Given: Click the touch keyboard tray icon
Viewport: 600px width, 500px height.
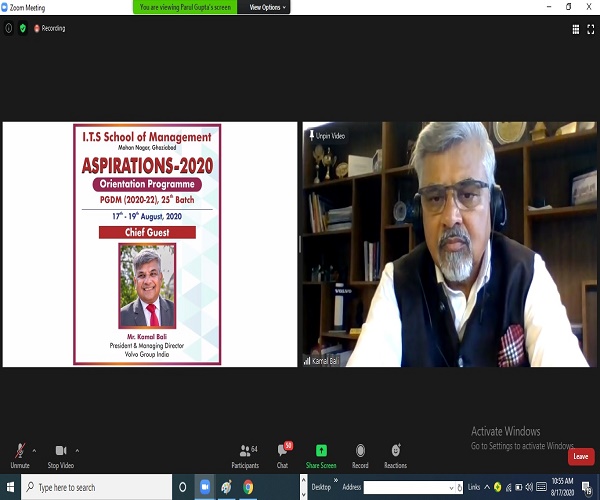Looking at the screenshot, I should tap(541, 487).
